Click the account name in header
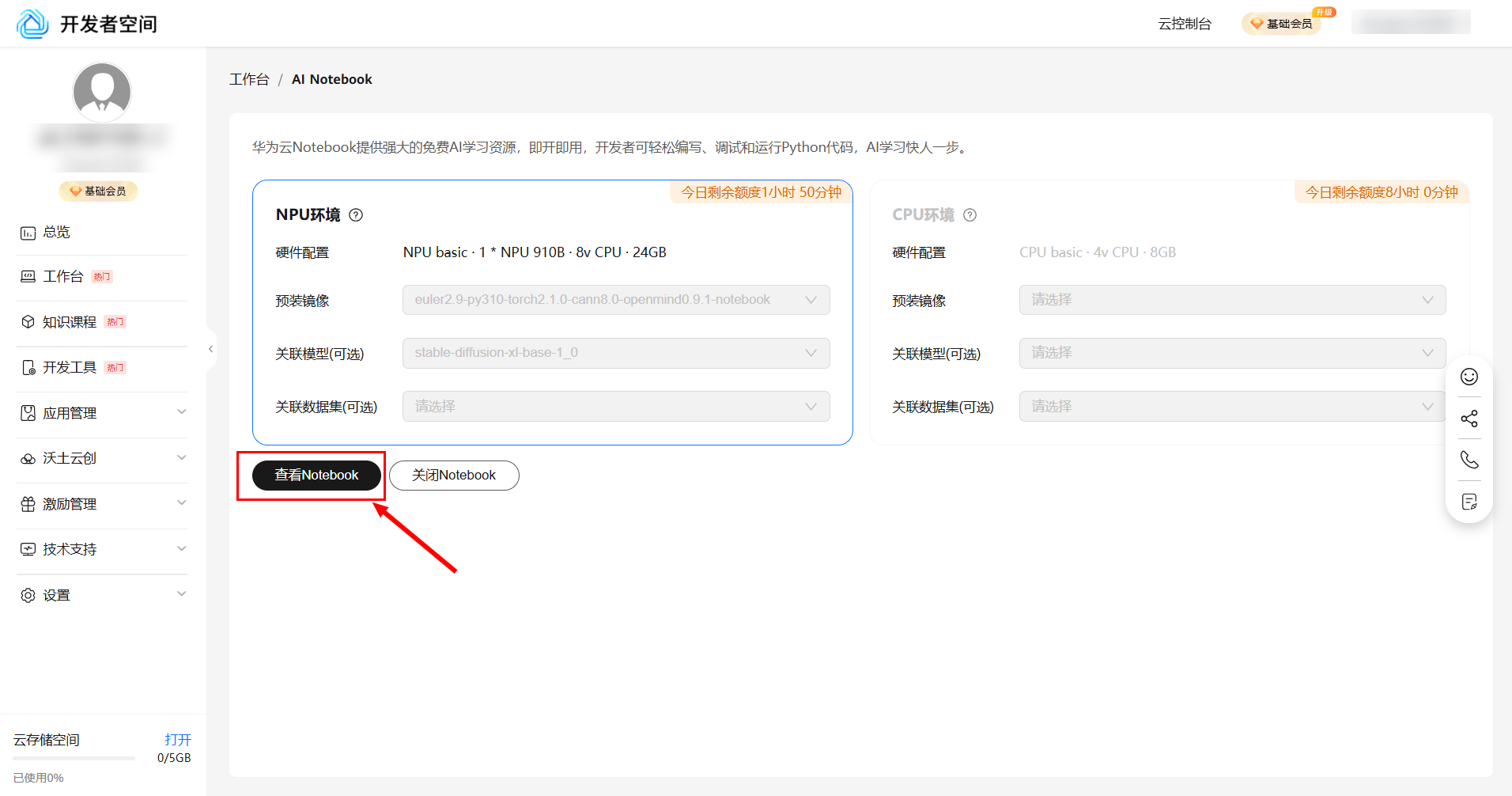Viewport: 1512px width, 796px height. tap(1411, 22)
